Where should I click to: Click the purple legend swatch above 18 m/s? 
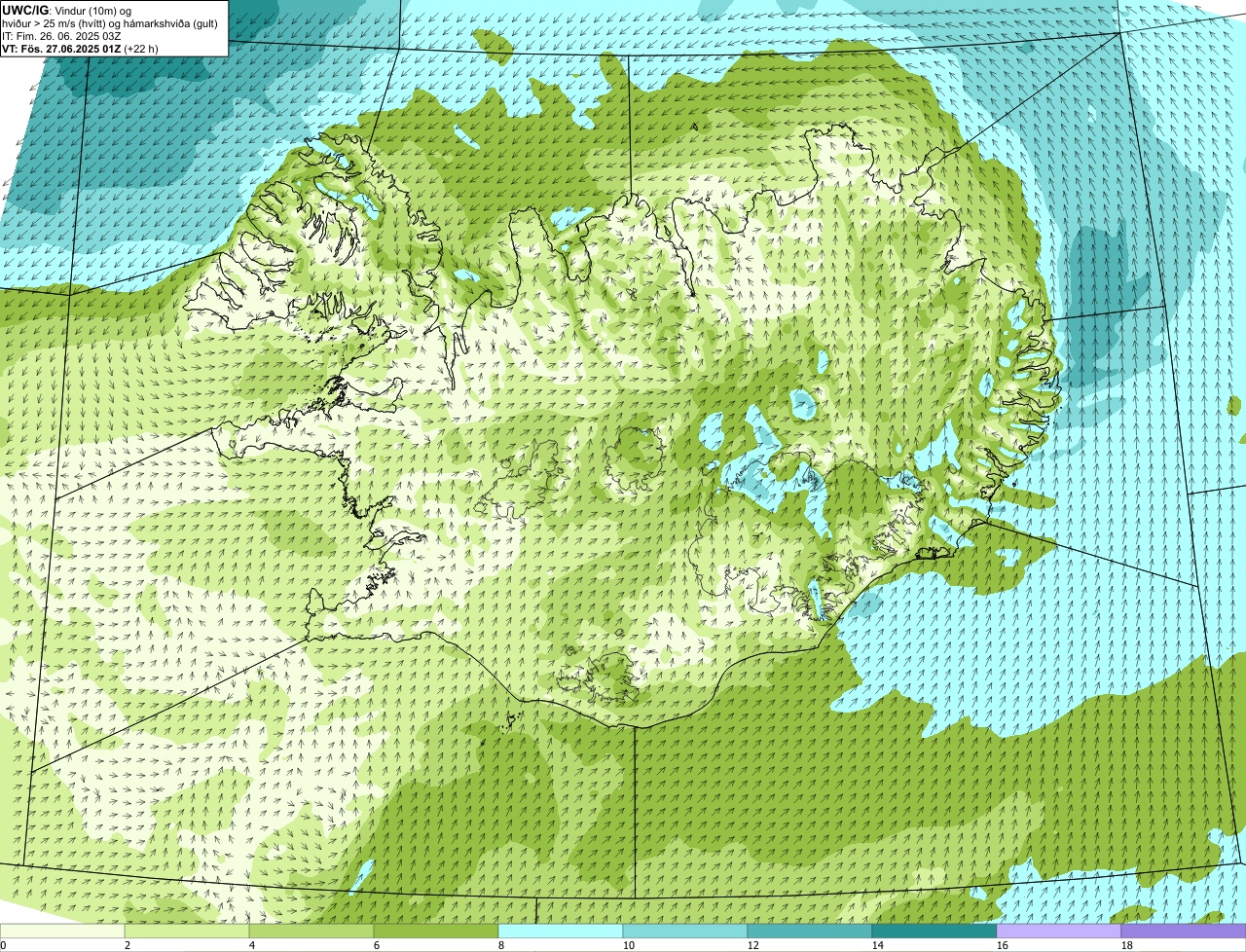pos(1184,932)
